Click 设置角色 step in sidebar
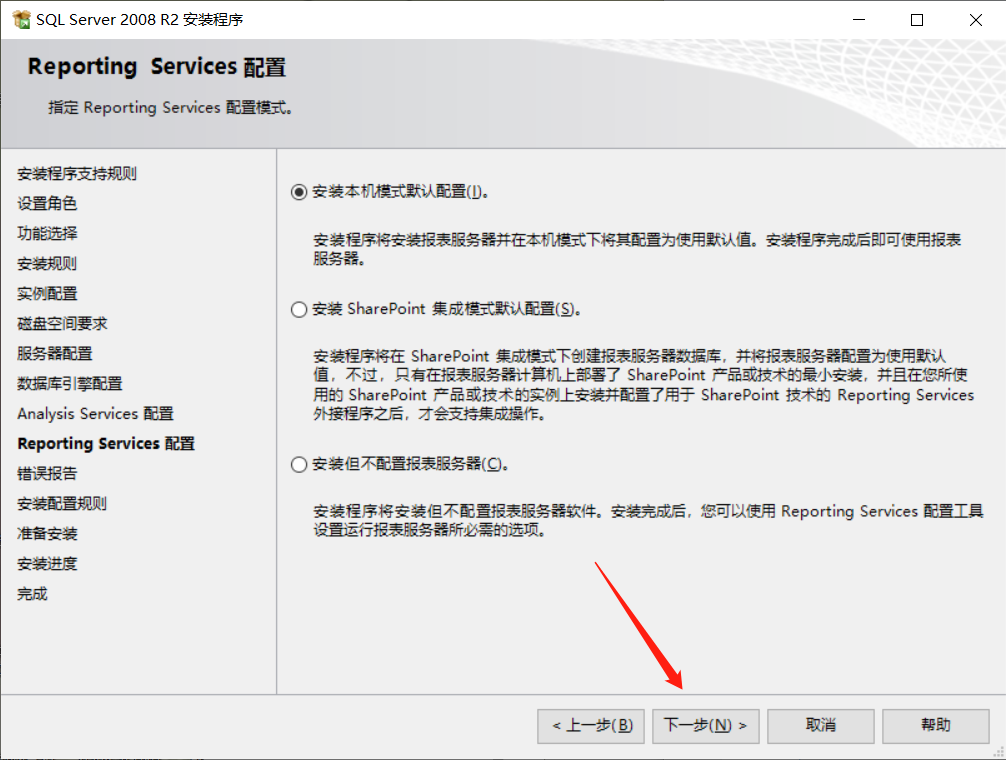This screenshot has height=760, width=1006. tap(47, 204)
